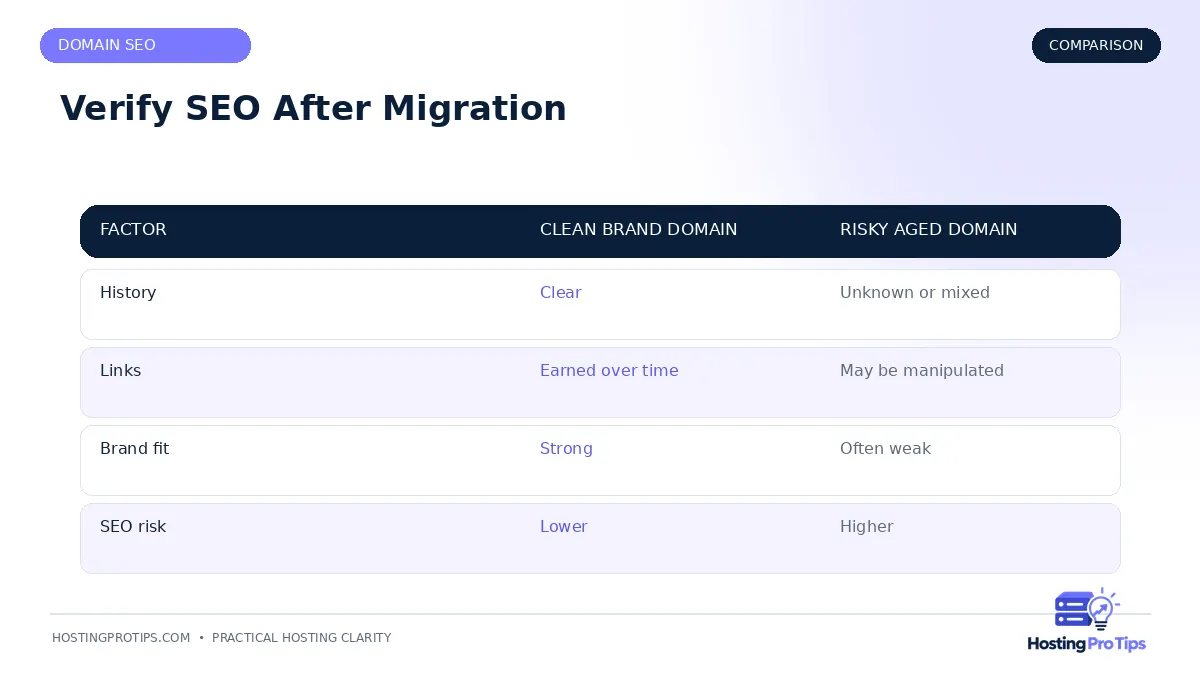Viewport: 1200px width, 675px height.
Task: Click the 'Brand fit' row label
Action: [134, 448]
